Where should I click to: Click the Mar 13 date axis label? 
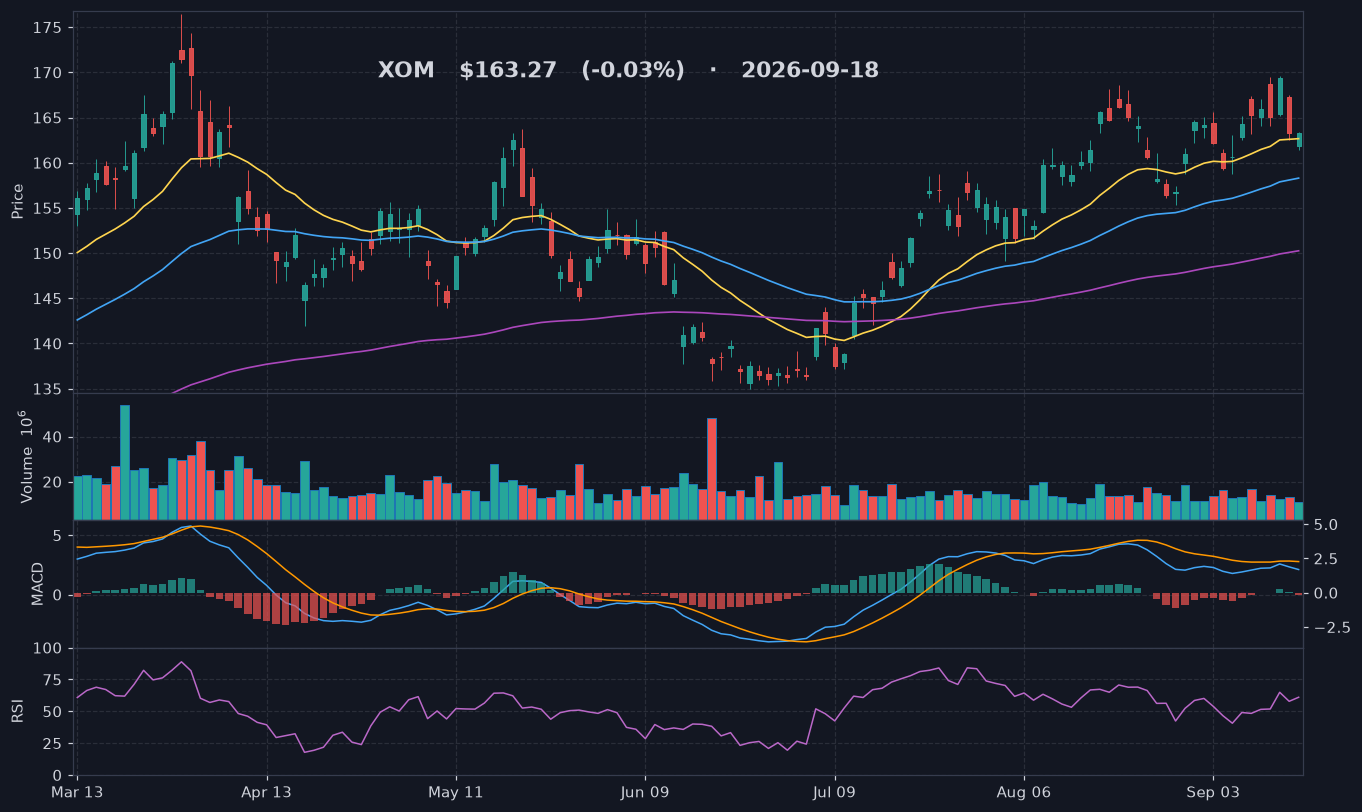point(78,791)
